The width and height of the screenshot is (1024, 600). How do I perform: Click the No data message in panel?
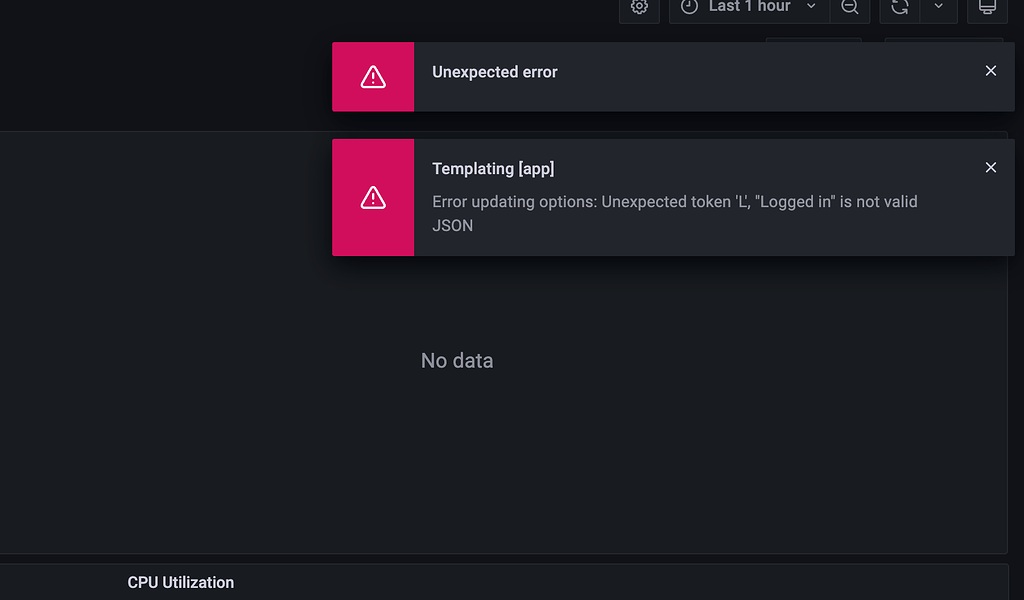[x=457, y=360]
